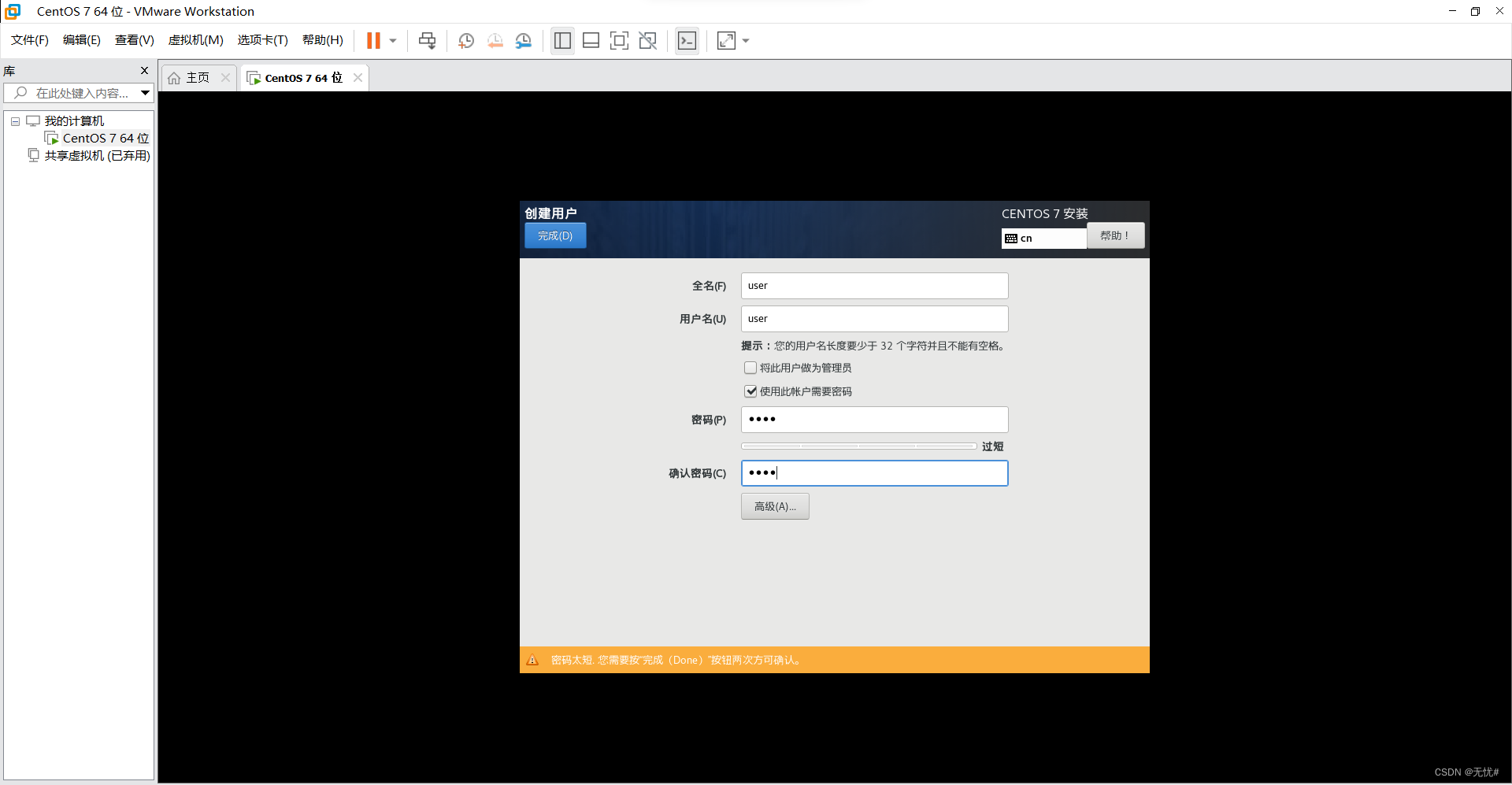Viewport: 1512px width, 785px height.
Task: Send Ctrl+Alt+Del to the VM
Action: tap(428, 40)
